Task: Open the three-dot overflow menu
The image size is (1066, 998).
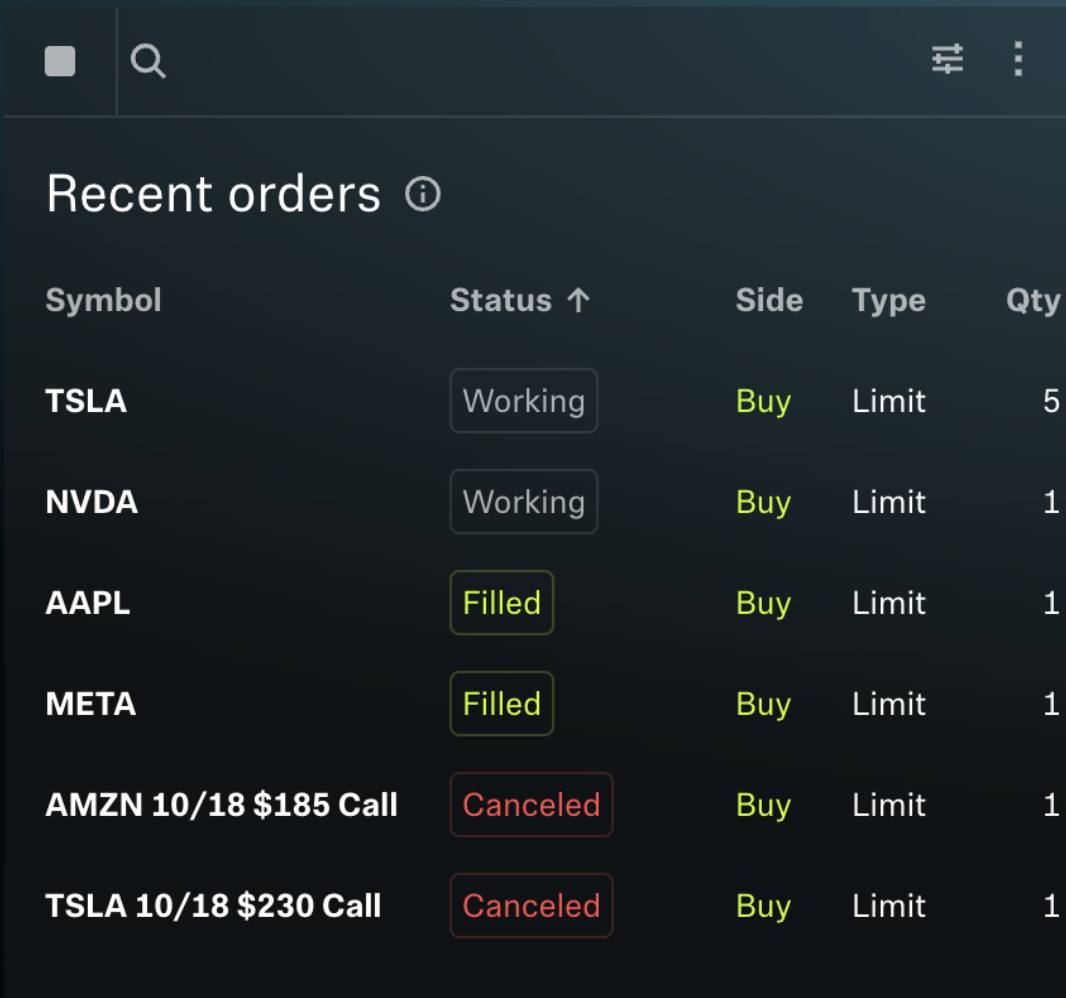Action: pyautogui.click(x=1017, y=60)
